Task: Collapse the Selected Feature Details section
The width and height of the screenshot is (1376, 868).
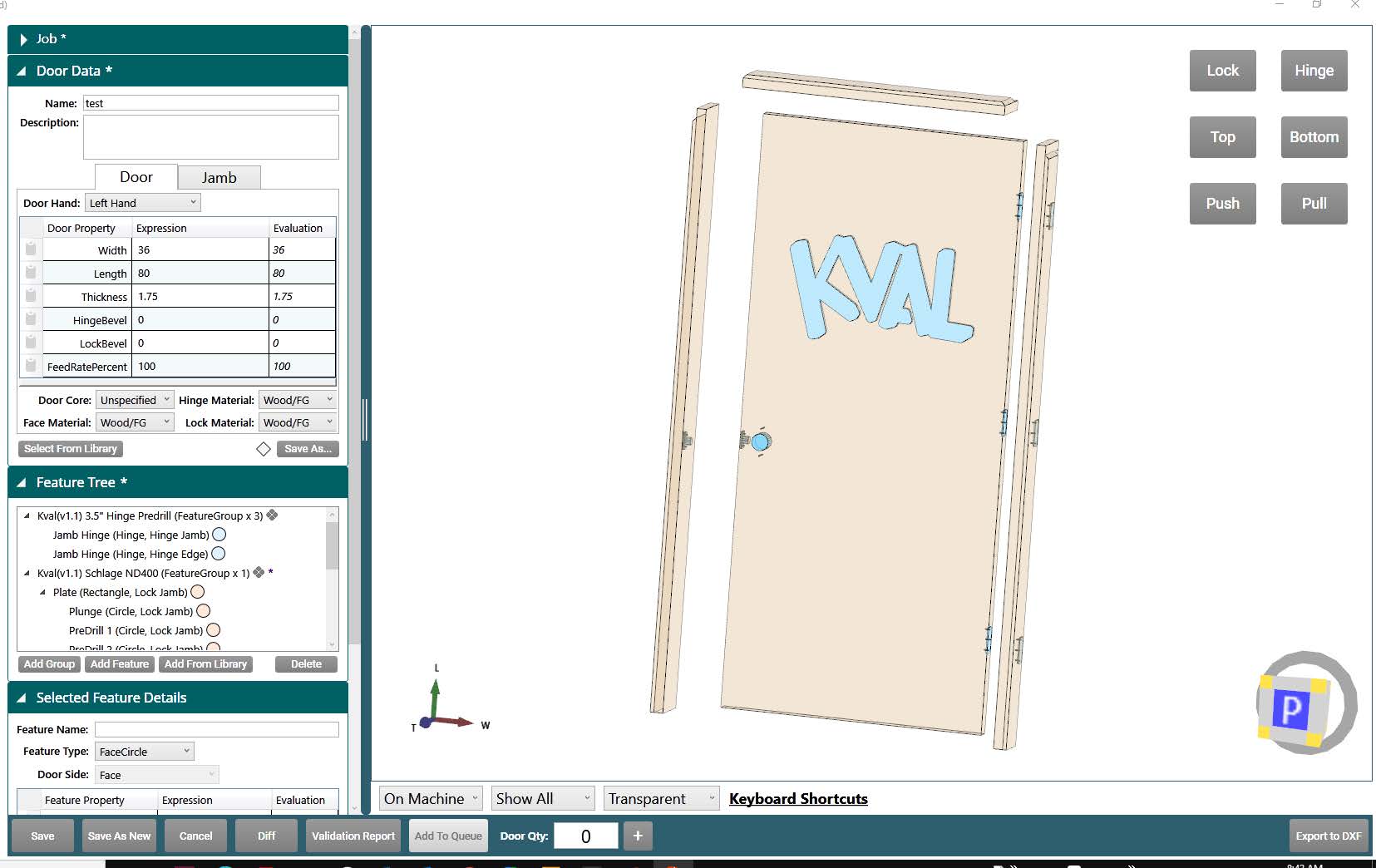Action: click(x=22, y=698)
